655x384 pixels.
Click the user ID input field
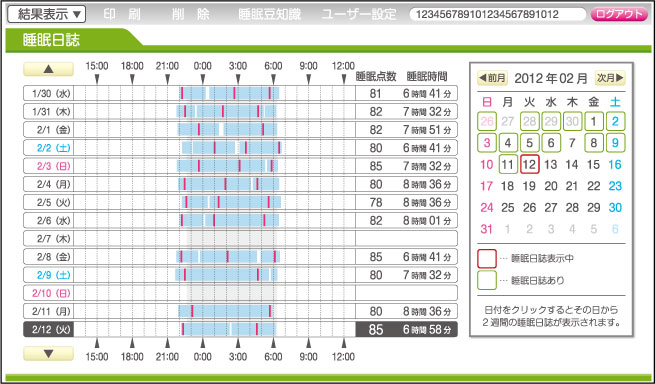click(x=498, y=14)
